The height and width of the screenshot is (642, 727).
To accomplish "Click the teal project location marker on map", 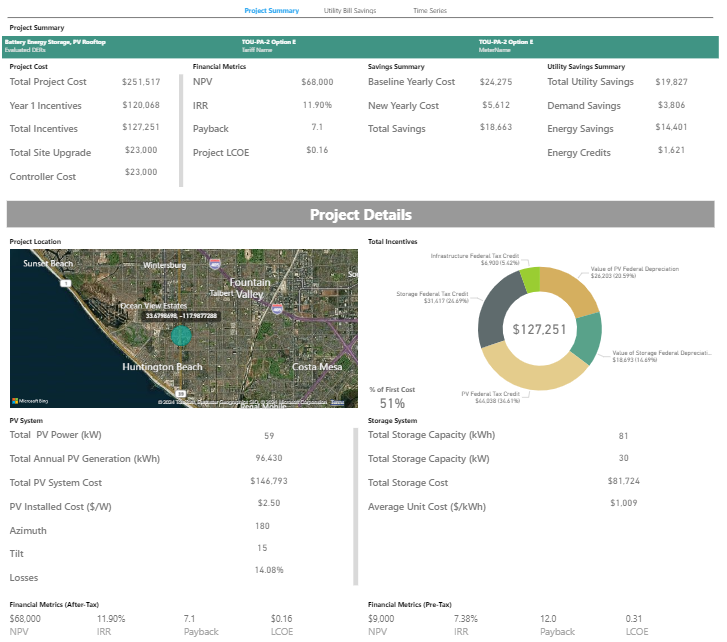I will pos(181,334).
